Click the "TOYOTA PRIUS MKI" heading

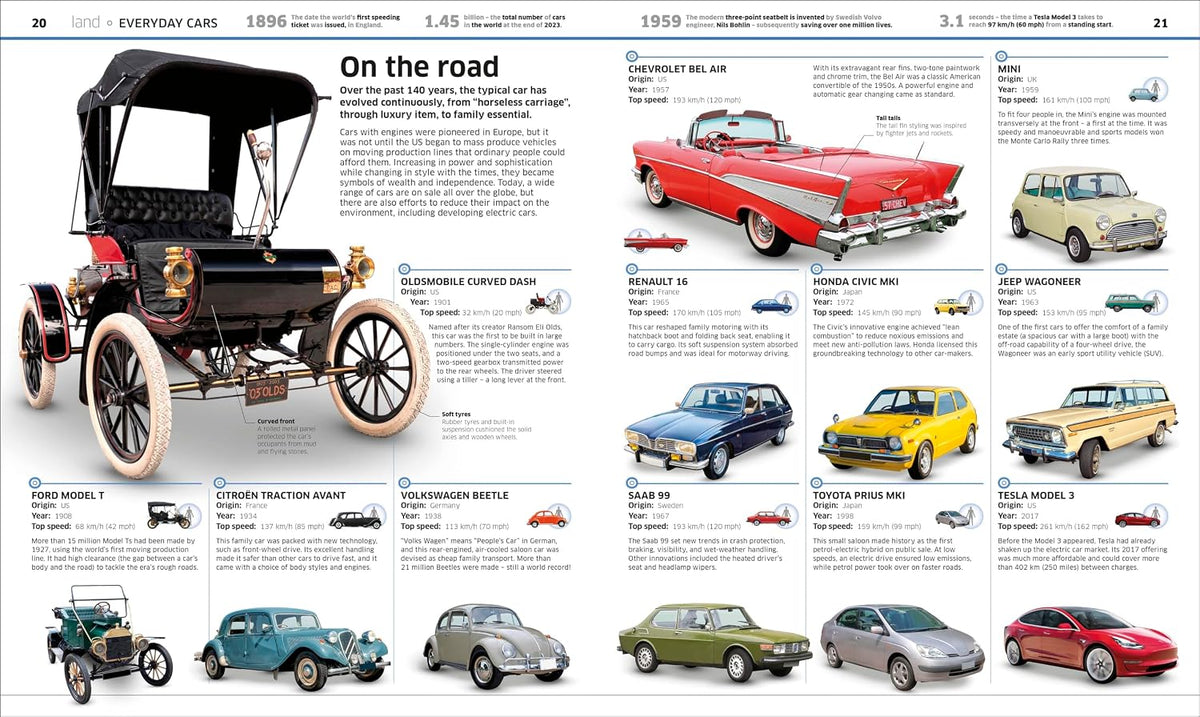click(860, 495)
